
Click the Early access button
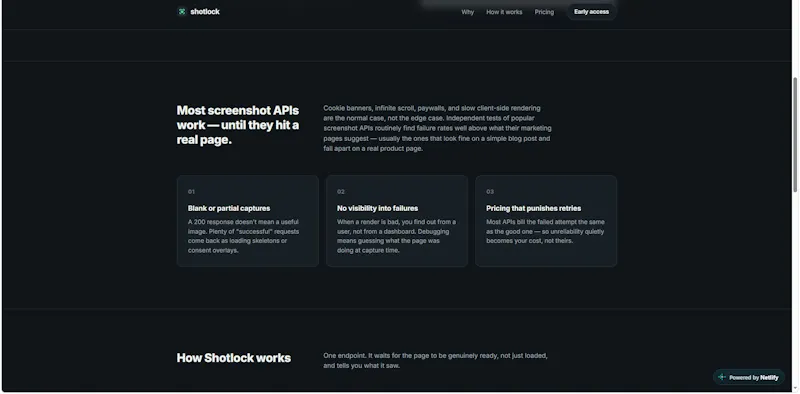[591, 12]
